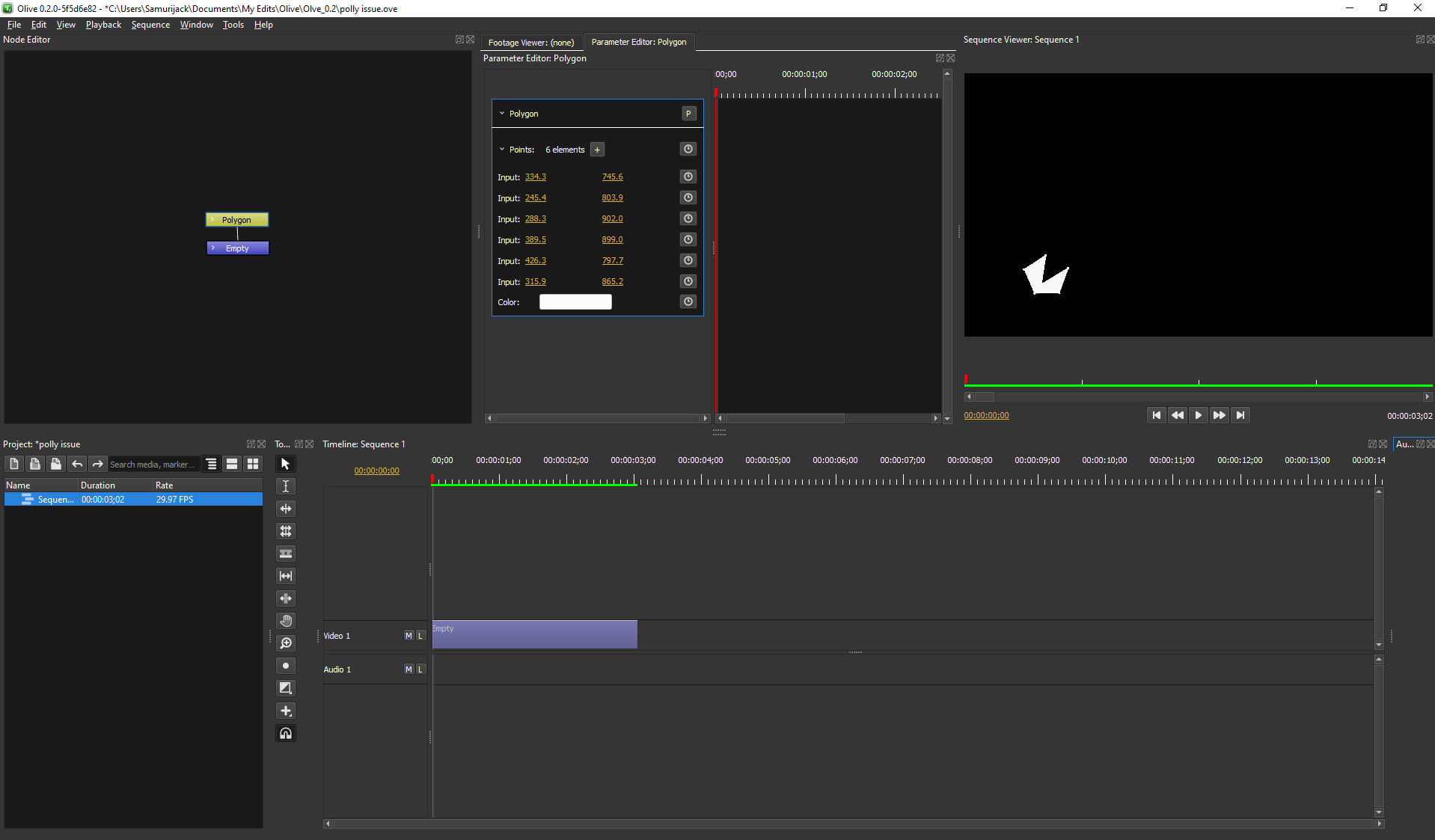This screenshot has height=840, width=1435.
Task: Expand the Empty node in Node Editor
Action: pyautogui.click(x=213, y=248)
